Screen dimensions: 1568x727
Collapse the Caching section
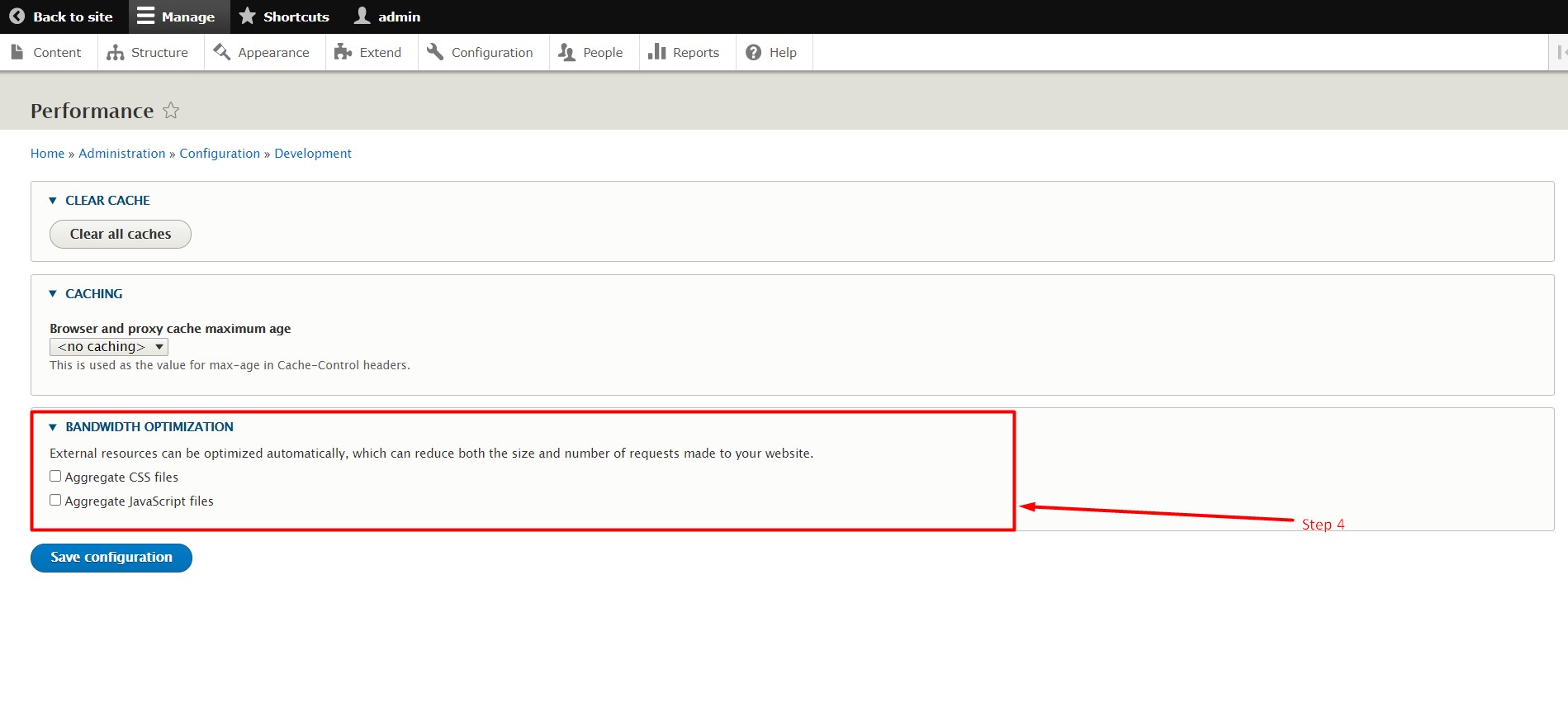coord(85,293)
